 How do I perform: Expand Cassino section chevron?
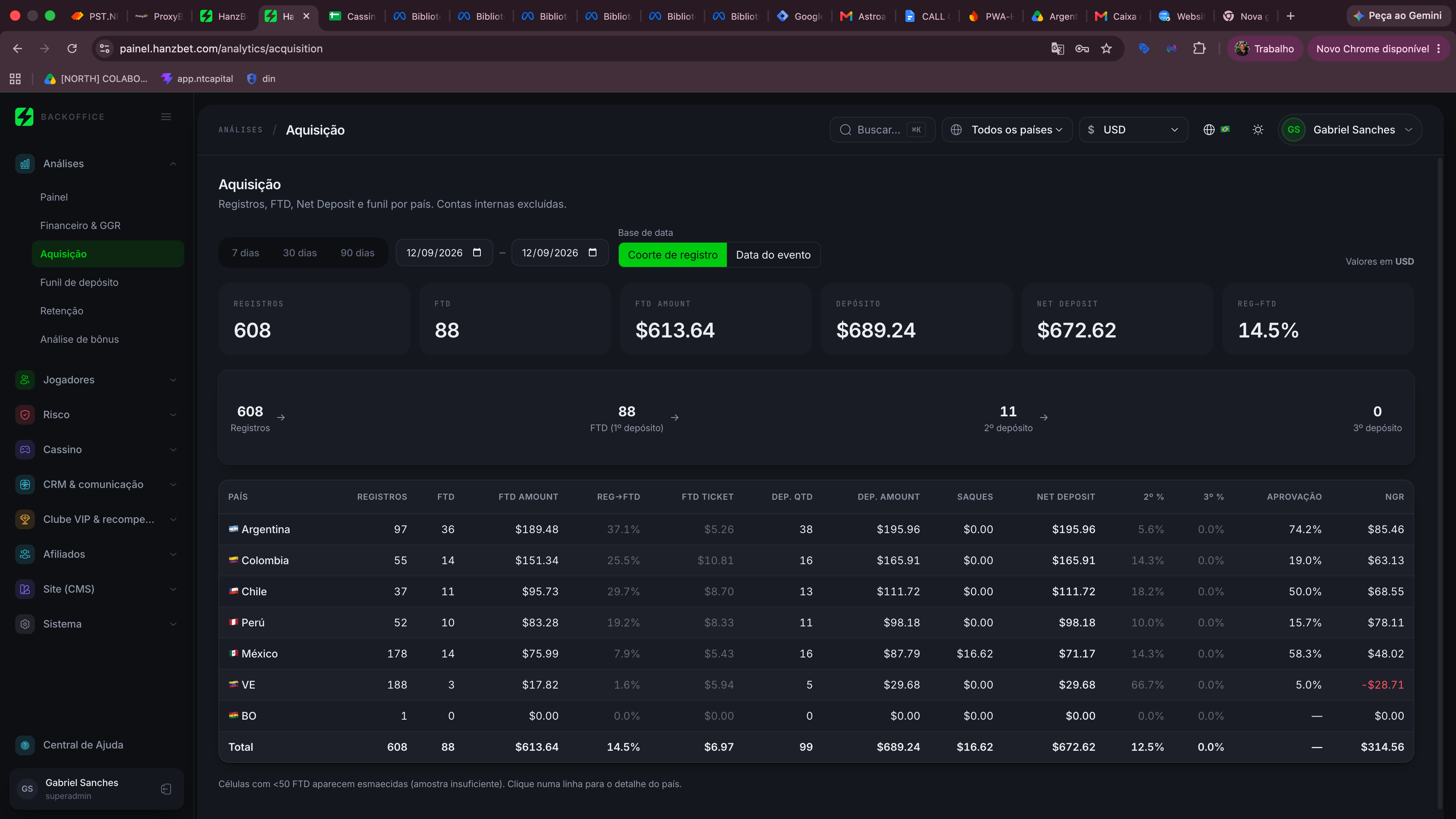coord(174,450)
